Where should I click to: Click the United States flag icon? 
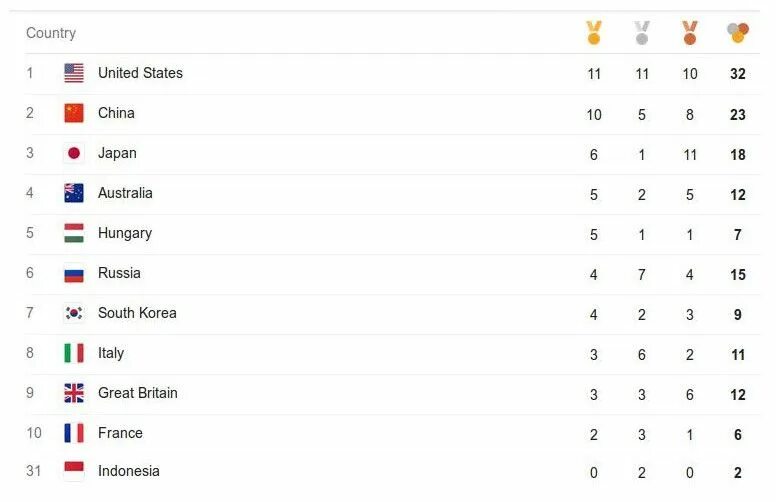(x=74, y=73)
